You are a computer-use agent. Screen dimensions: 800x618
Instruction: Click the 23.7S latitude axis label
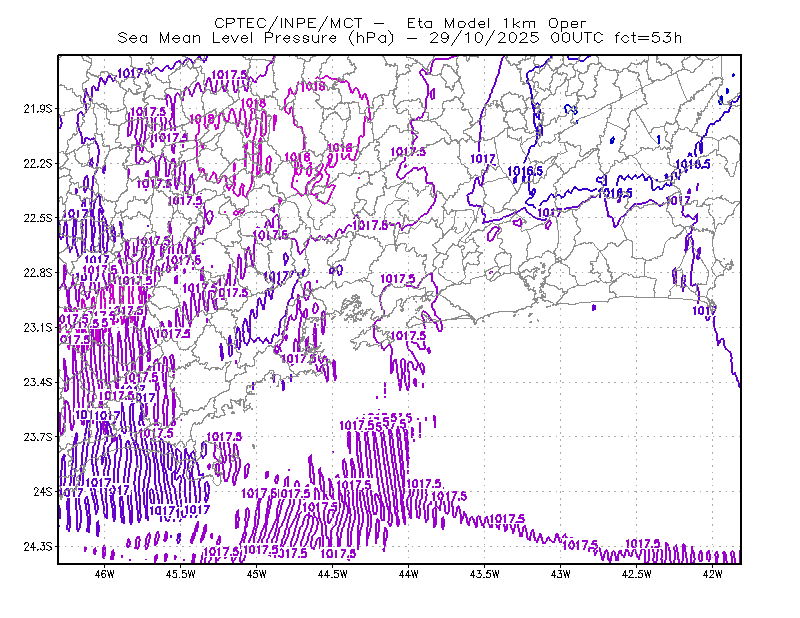38,437
